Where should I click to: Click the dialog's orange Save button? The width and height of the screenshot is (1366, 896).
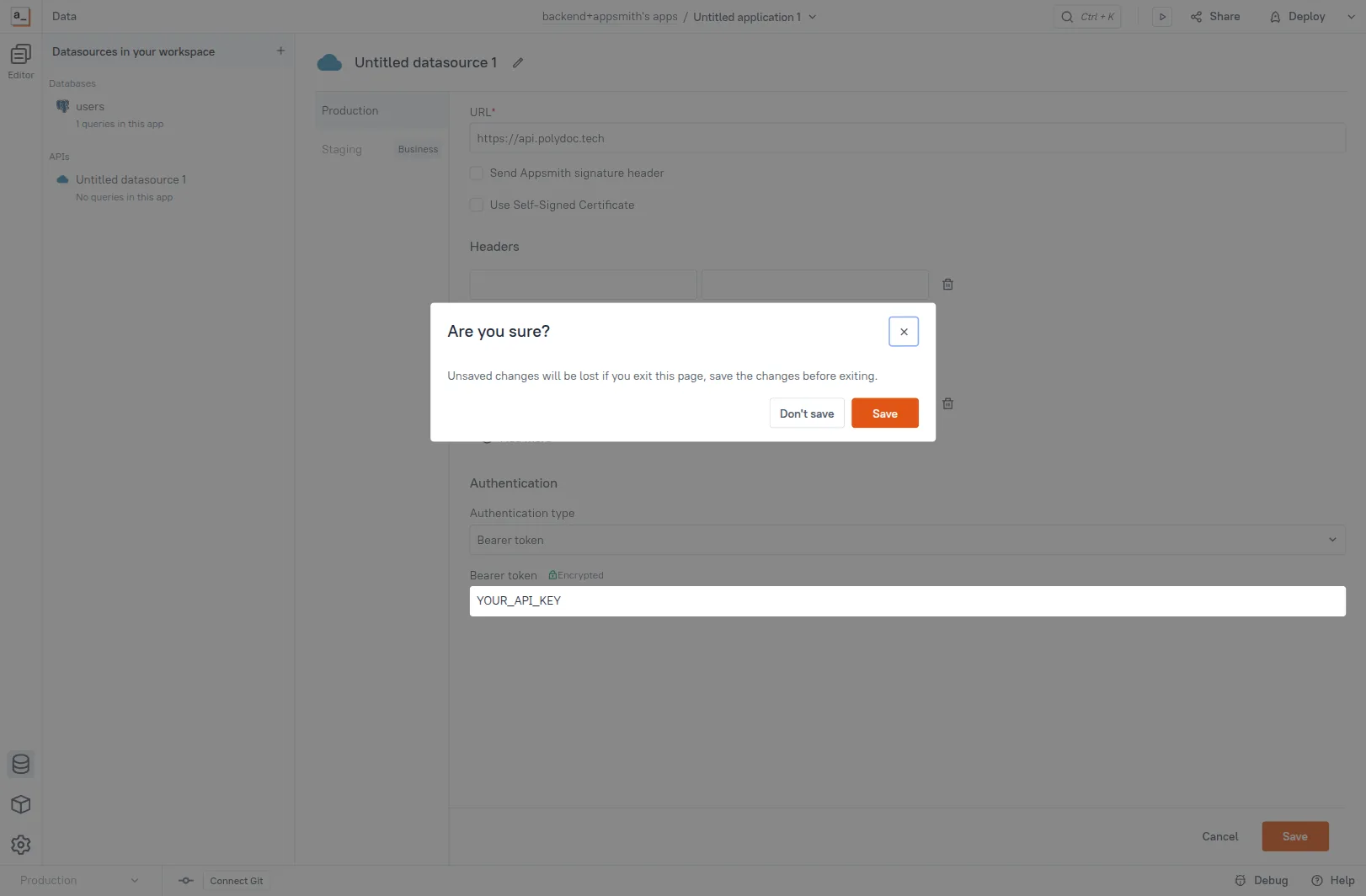pos(885,413)
